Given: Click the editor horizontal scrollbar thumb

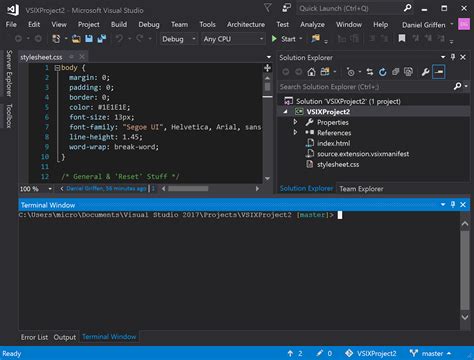Looking at the screenshot, I should coord(188,189).
